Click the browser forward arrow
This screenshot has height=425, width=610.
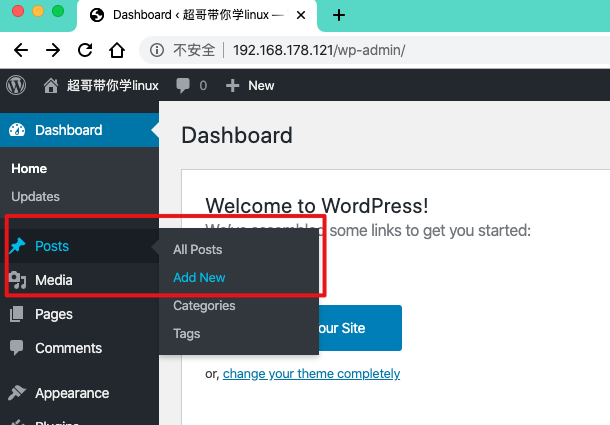(x=53, y=50)
